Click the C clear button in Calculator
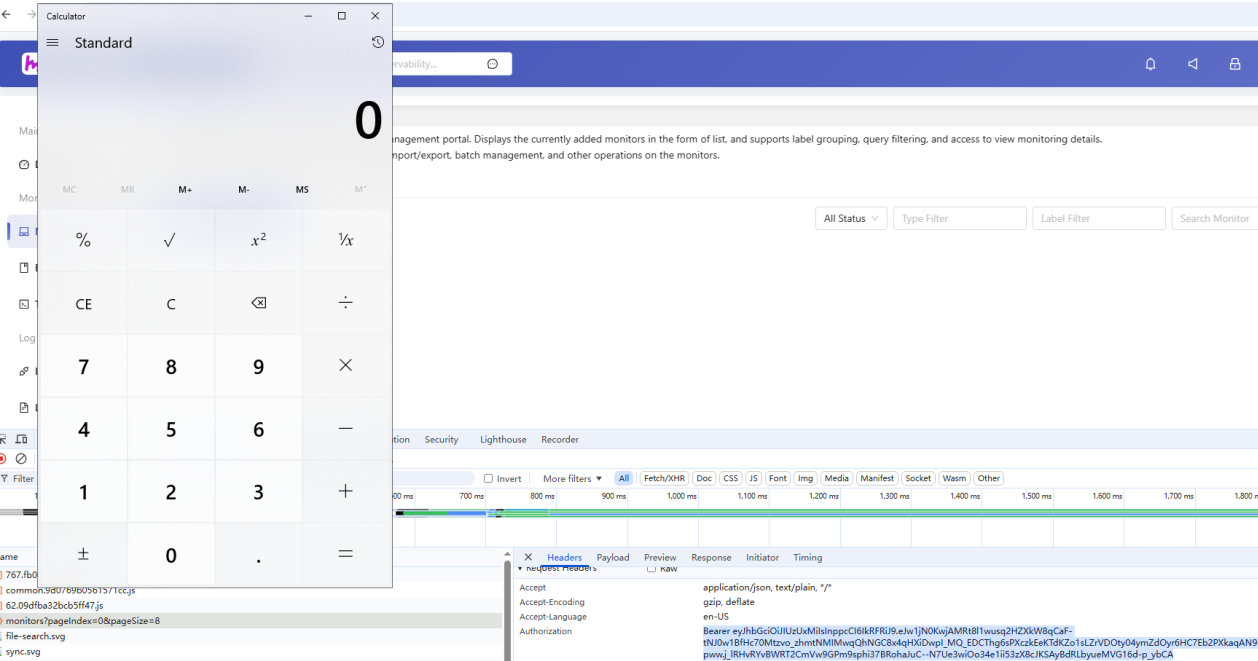1258x661 pixels. click(x=170, y=303)
